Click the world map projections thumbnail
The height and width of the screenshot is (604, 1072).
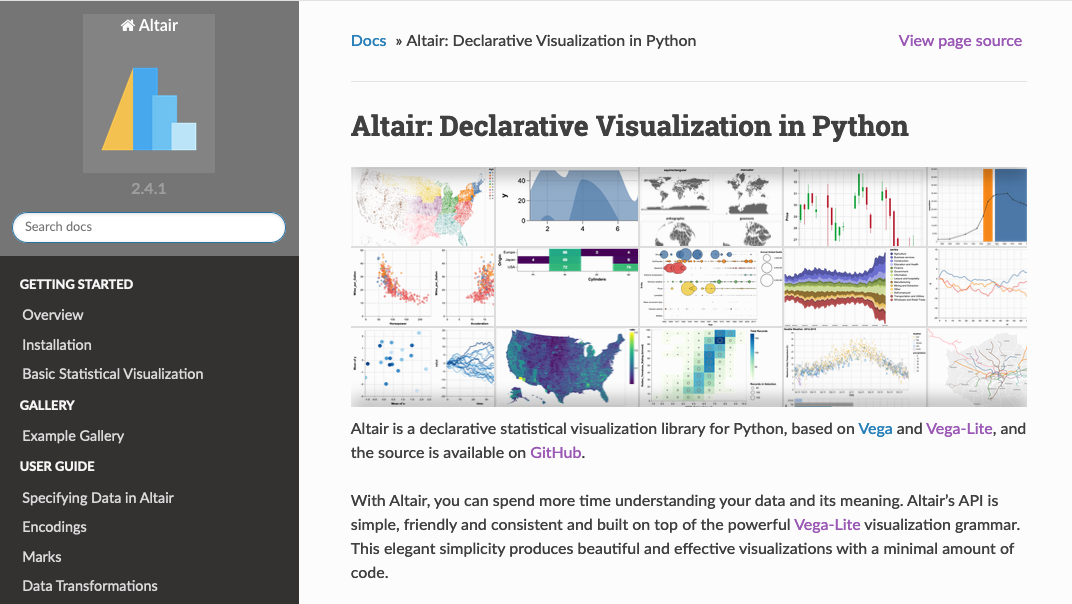pyautogui.click(x=711, y=207)
